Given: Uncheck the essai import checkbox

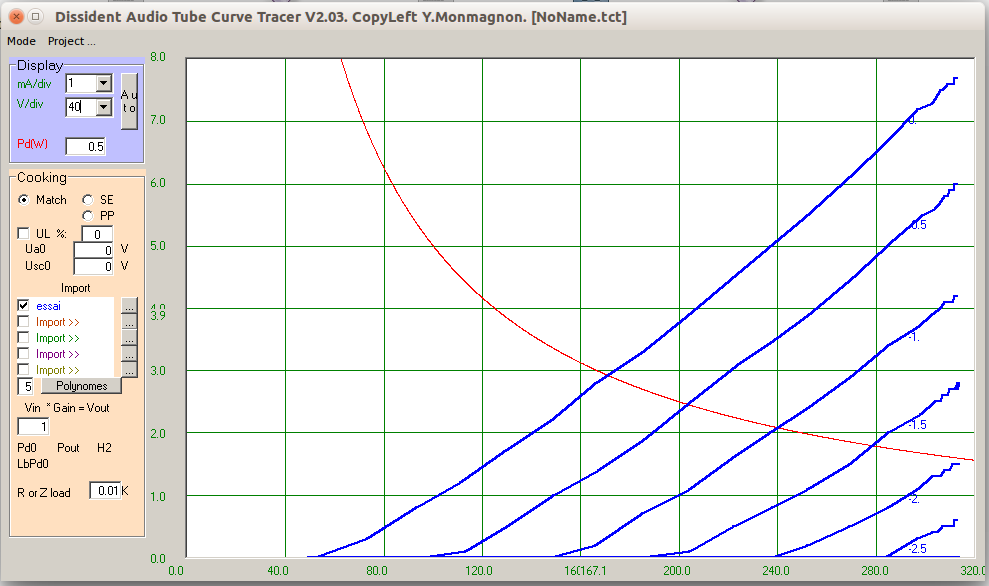Looking at the screenshot, I should [x=24, y=306].
